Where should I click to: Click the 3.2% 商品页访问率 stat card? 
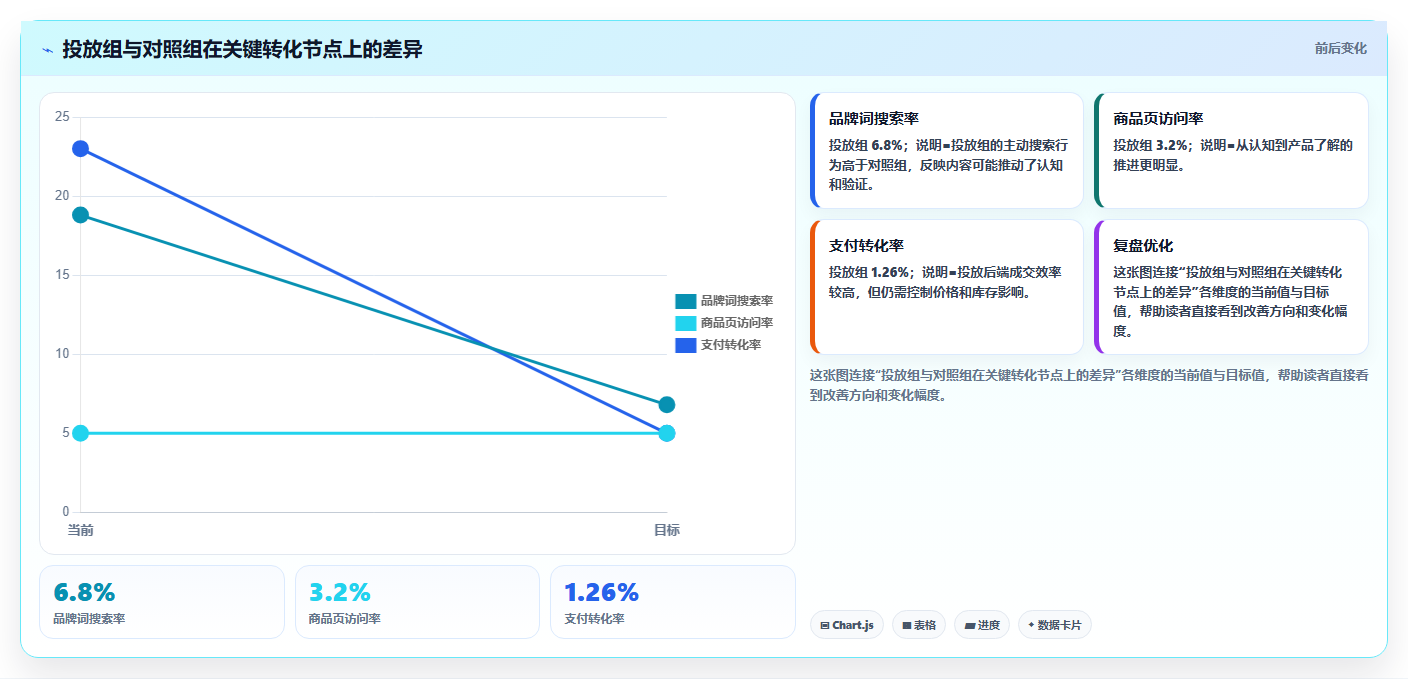(417, 602)
